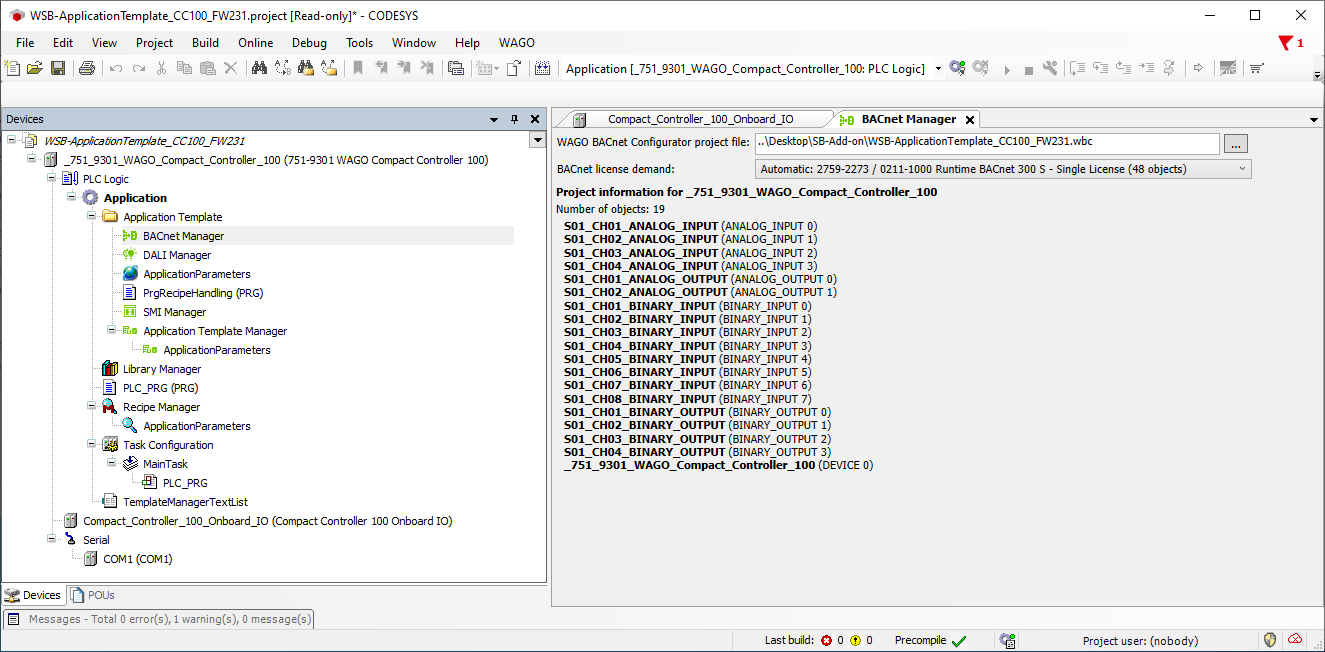Click the S01_CH01_ANALOG_INPUT object entry

pos(690,226)
